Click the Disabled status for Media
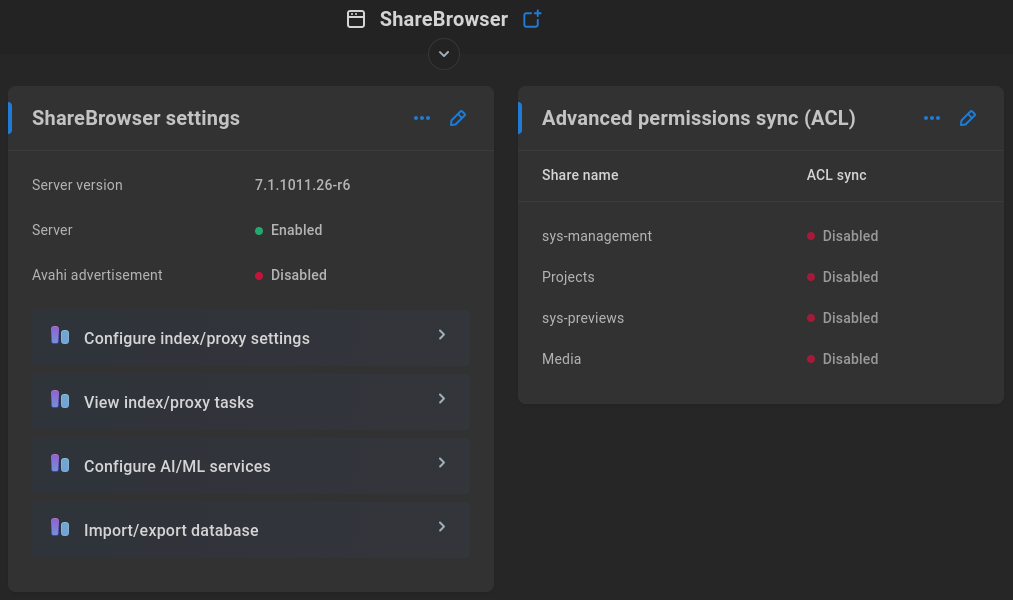The height and width of the screenshot is (600, 1013). tap(842, 358)
